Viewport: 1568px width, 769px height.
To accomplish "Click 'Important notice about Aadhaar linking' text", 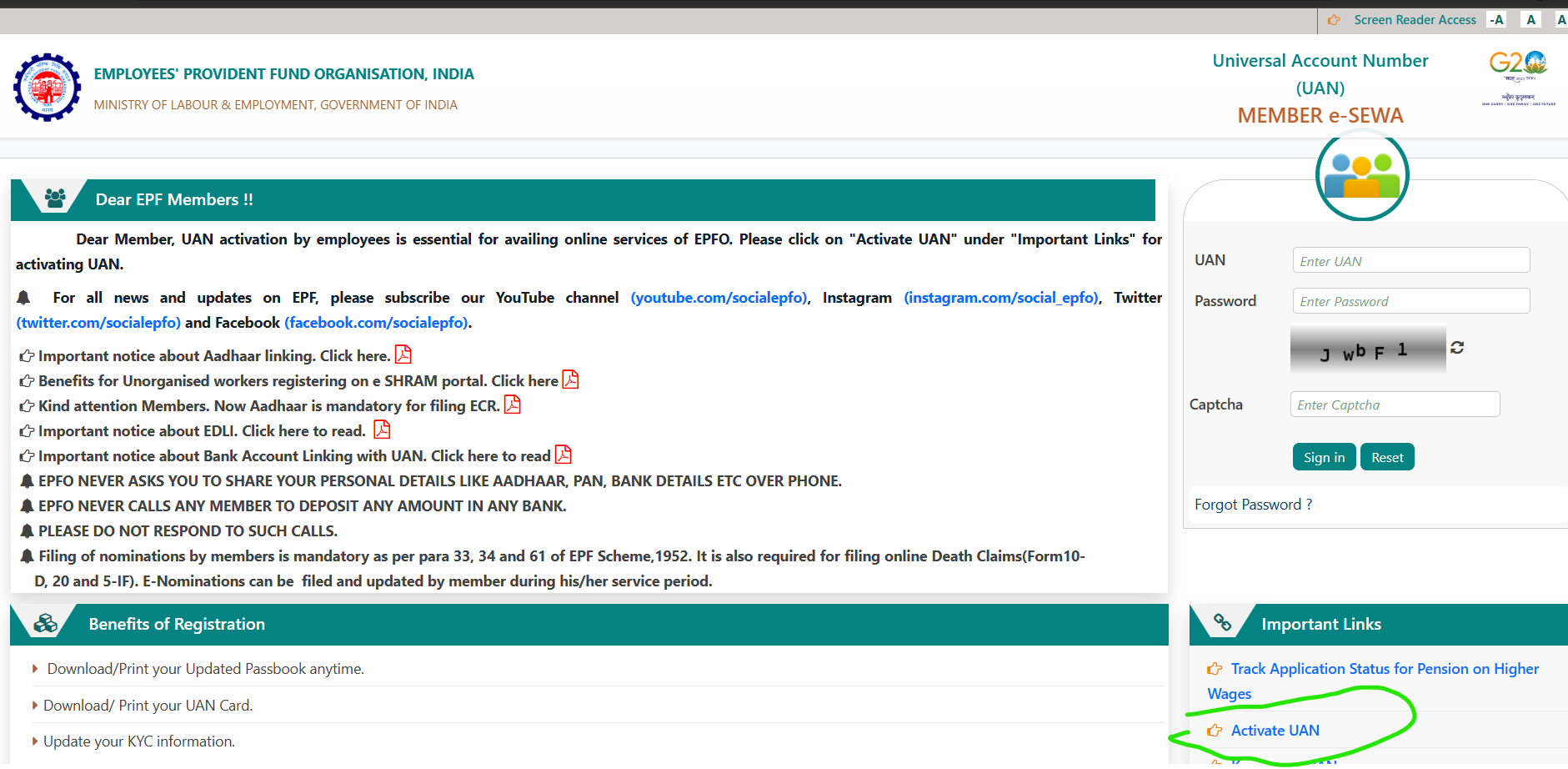I will (x=214, y=356).
